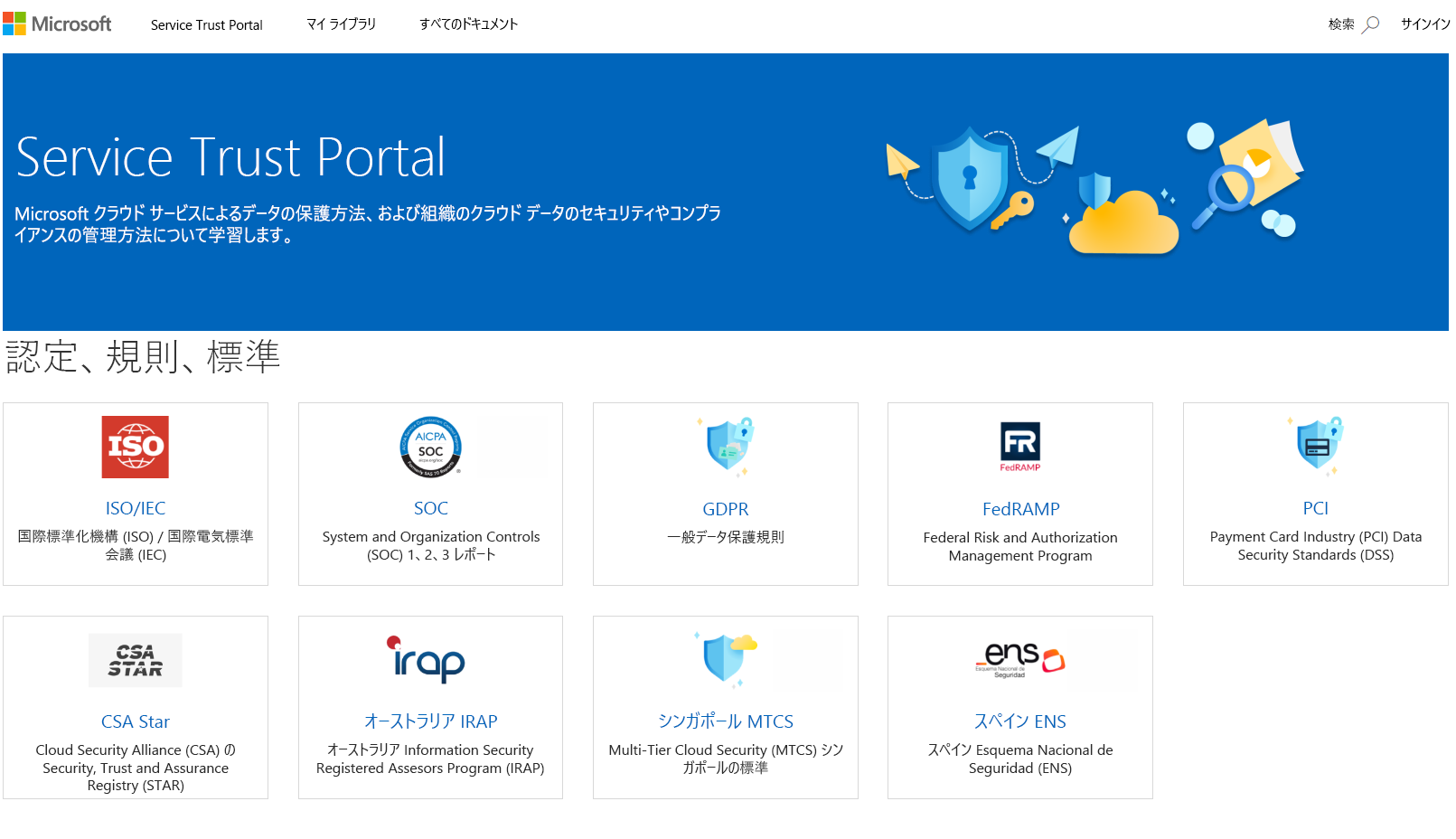1456x839 pixels.
Task: Click the ens logo image
Action: 1020,659
